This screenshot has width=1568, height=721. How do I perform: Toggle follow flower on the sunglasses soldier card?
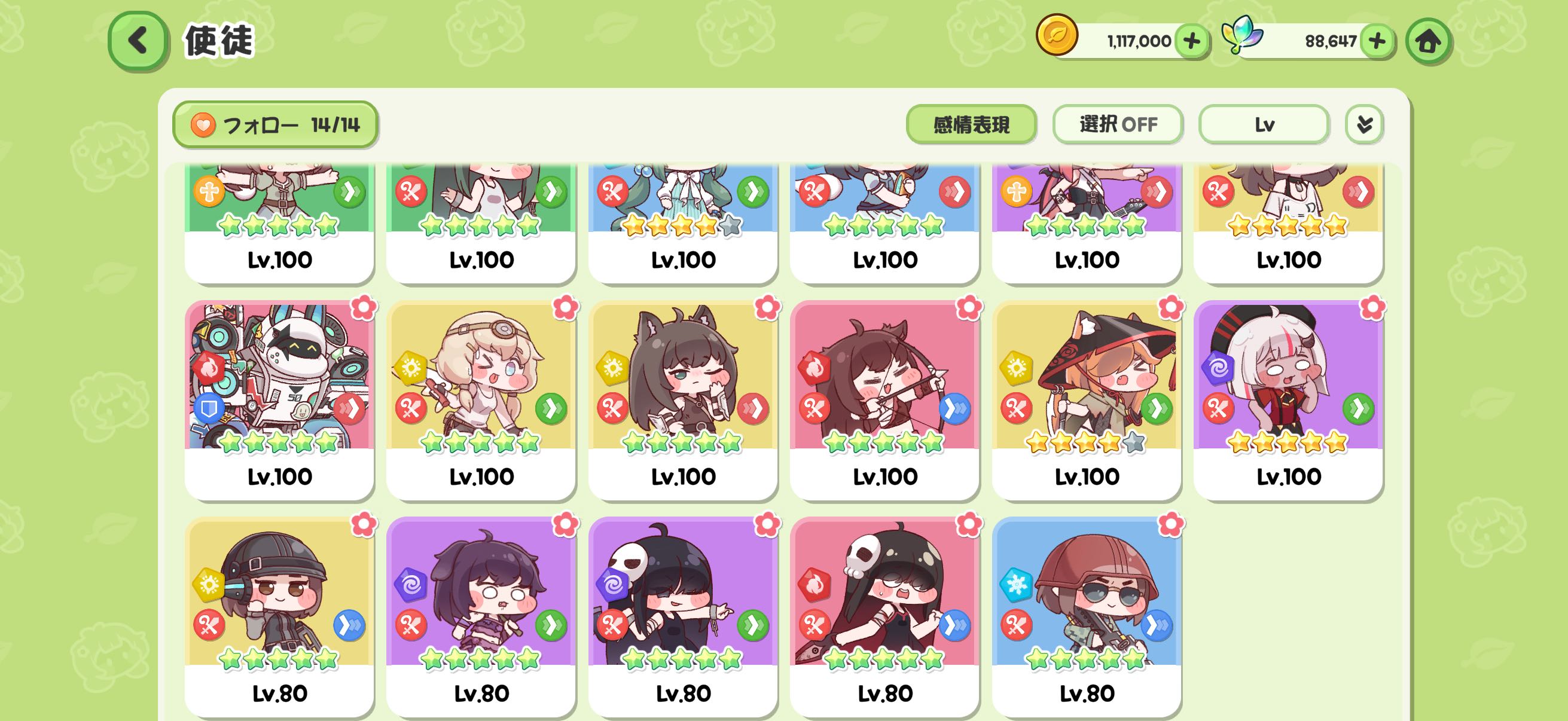[1170, 524]
